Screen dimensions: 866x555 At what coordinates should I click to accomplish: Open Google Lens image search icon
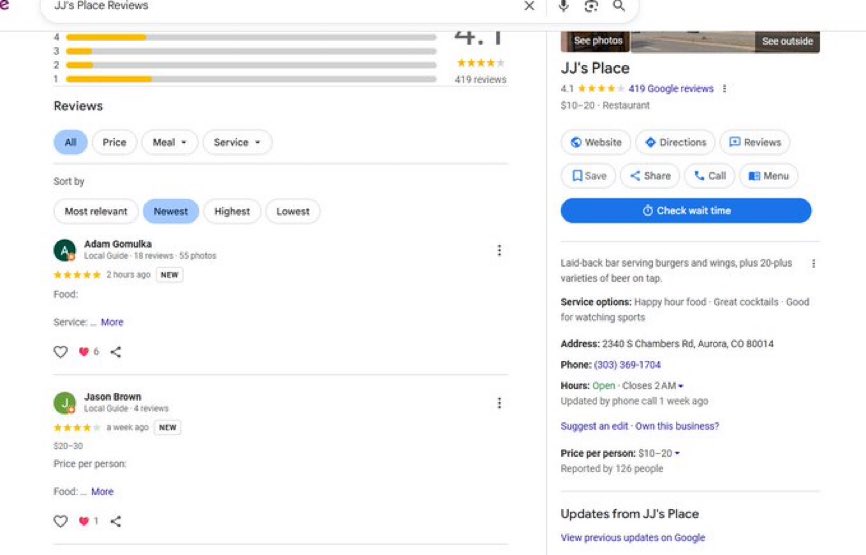(x=591, y=6)
